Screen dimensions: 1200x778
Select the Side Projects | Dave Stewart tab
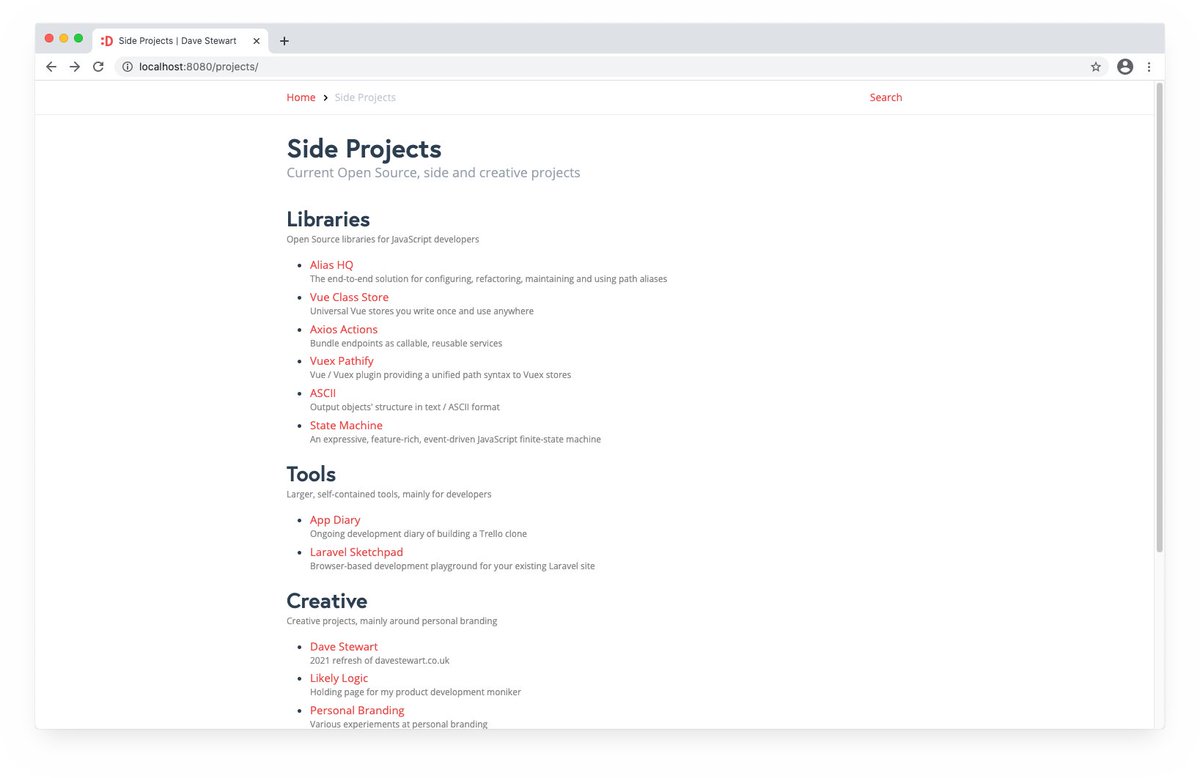(x=180, y=41)
